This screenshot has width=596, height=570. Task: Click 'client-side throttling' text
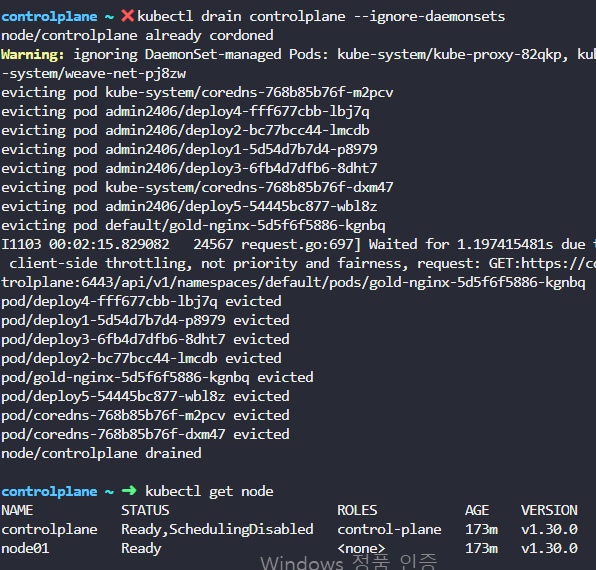tap(100, 264)
